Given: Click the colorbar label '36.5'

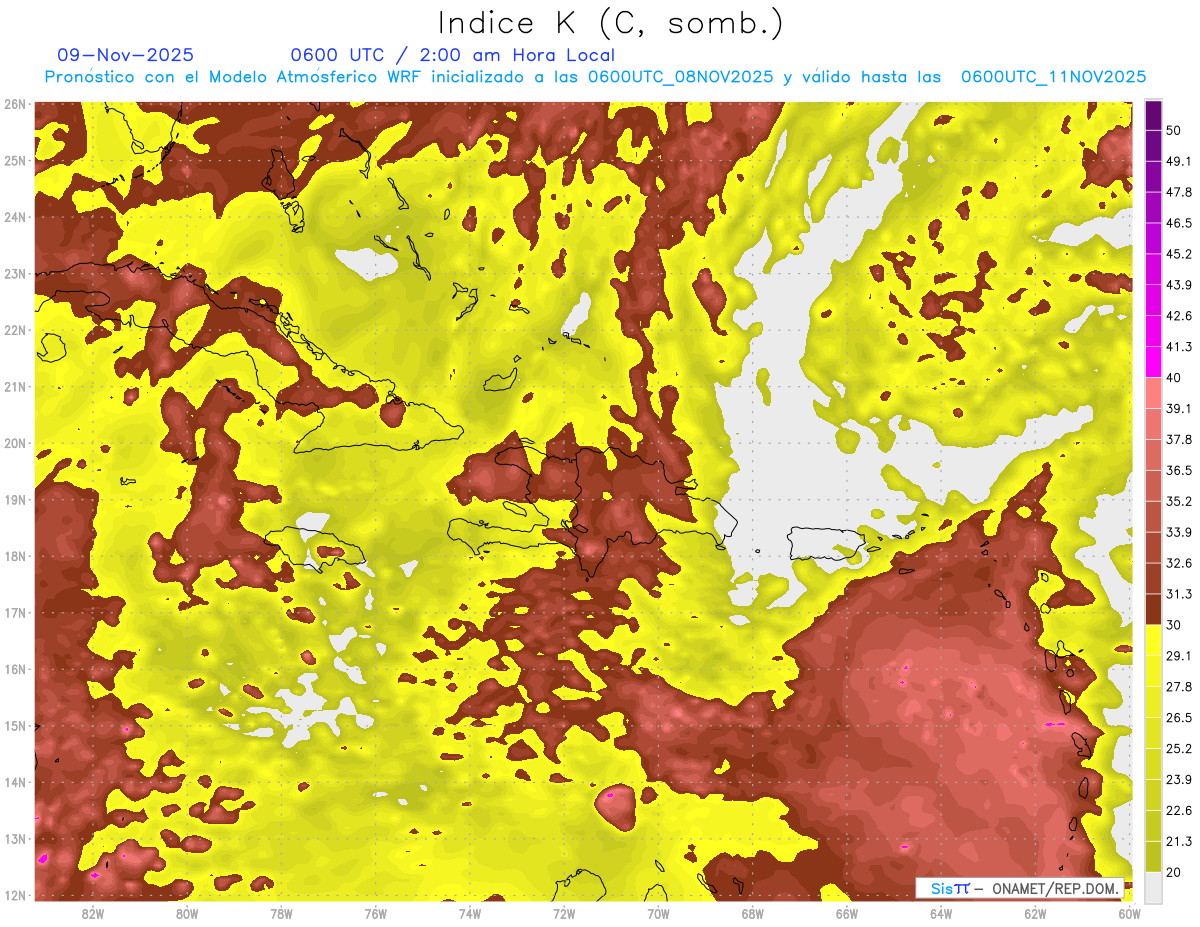Looking at the screenshot, I should [x=1180, y=471].
